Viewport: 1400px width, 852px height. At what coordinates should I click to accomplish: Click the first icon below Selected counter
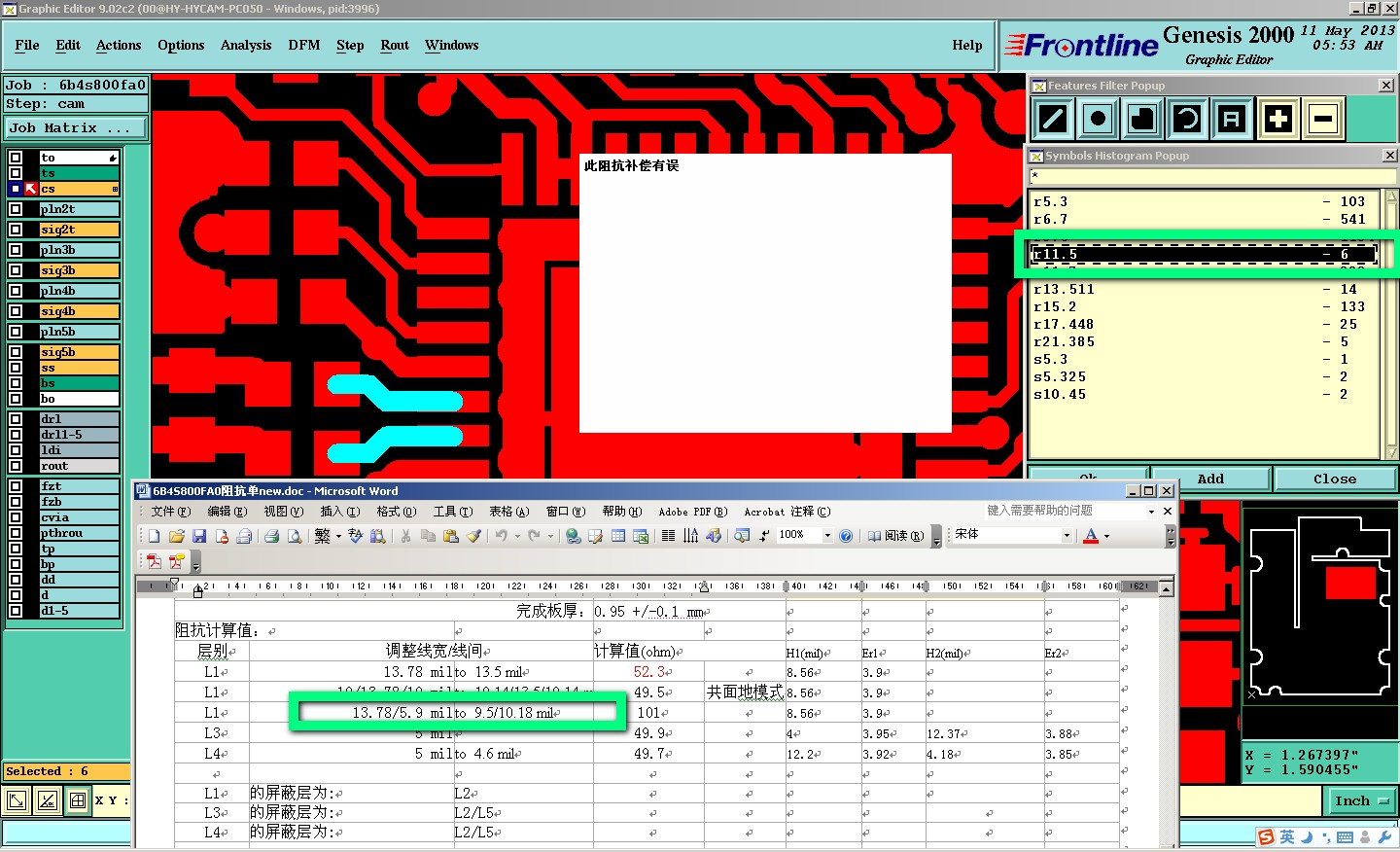pyautogui.click(x=17, y=801)
